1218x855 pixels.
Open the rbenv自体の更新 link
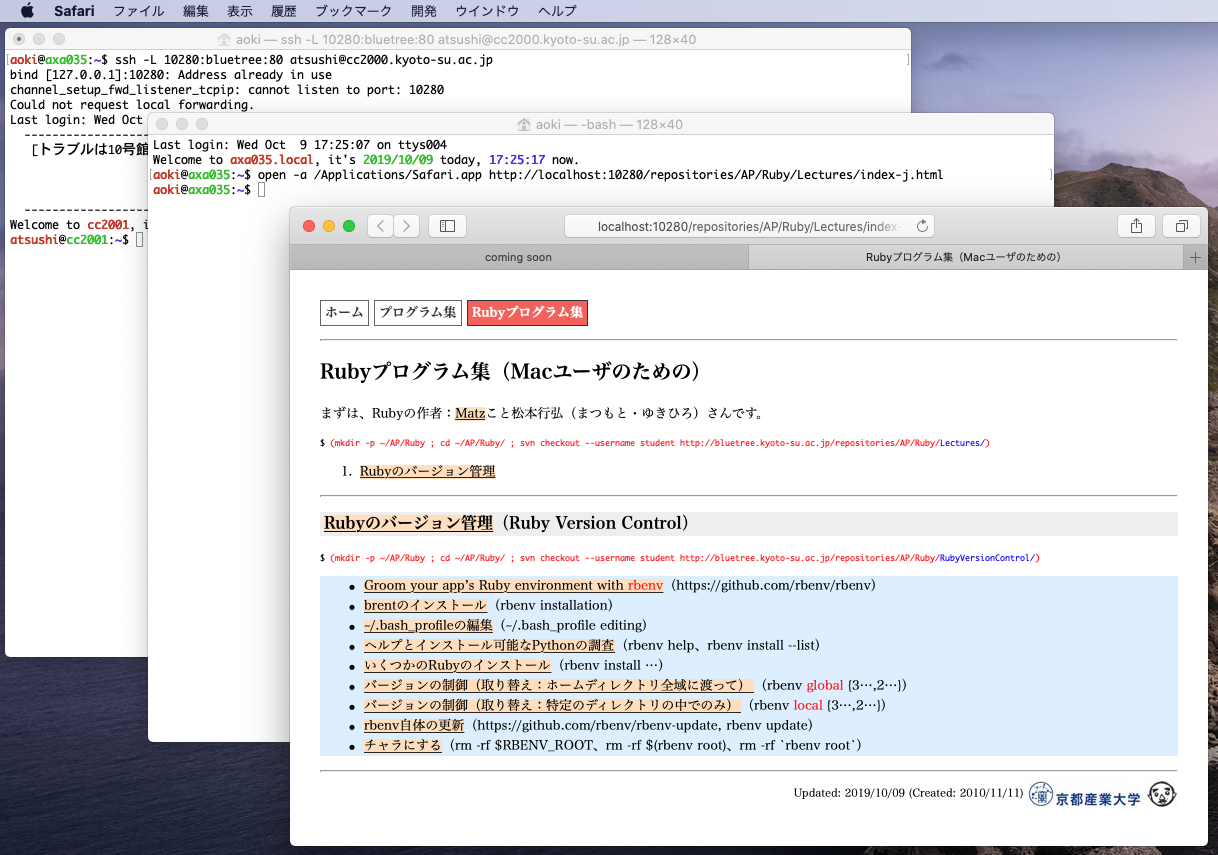(x=414, y=725)
